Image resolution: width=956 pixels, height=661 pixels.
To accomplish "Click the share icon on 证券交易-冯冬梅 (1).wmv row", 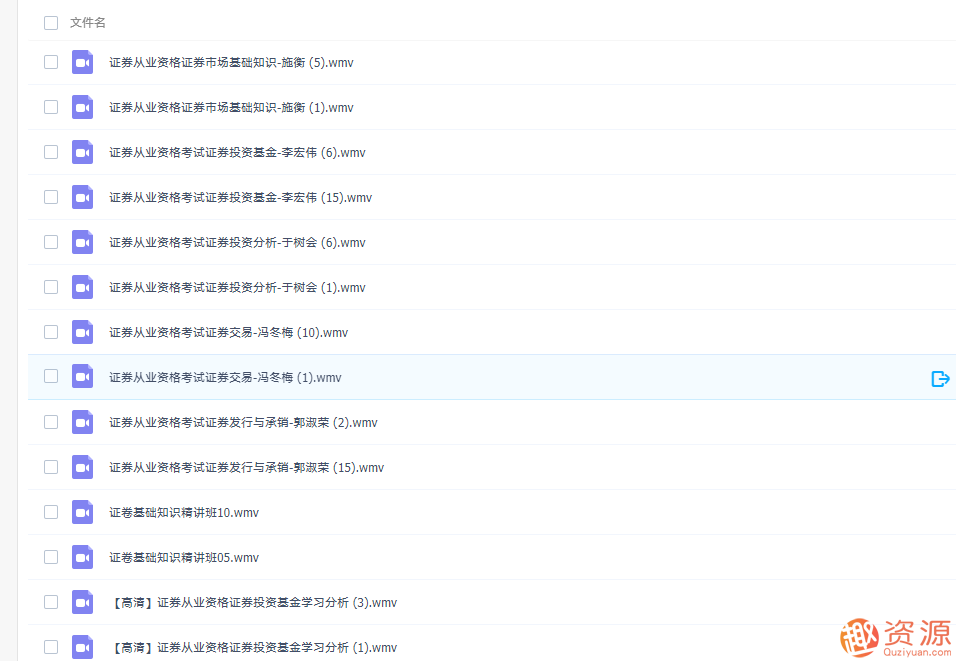I will (940, 379).
